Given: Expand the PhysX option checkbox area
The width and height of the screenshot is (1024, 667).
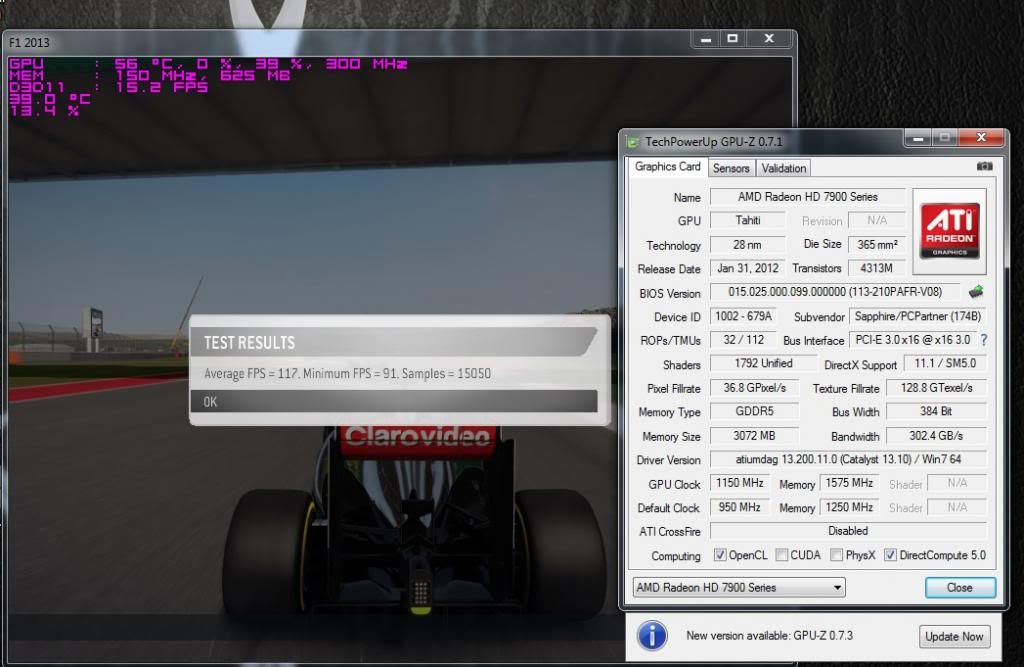Looking at the screenshot, I should coord(836,556).
